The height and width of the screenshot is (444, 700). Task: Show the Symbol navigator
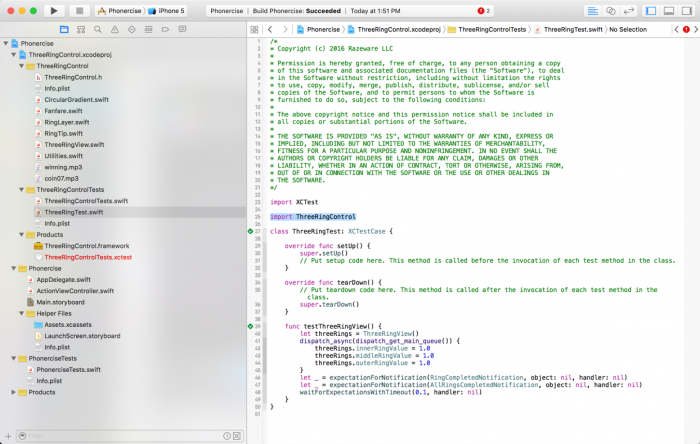81,29
